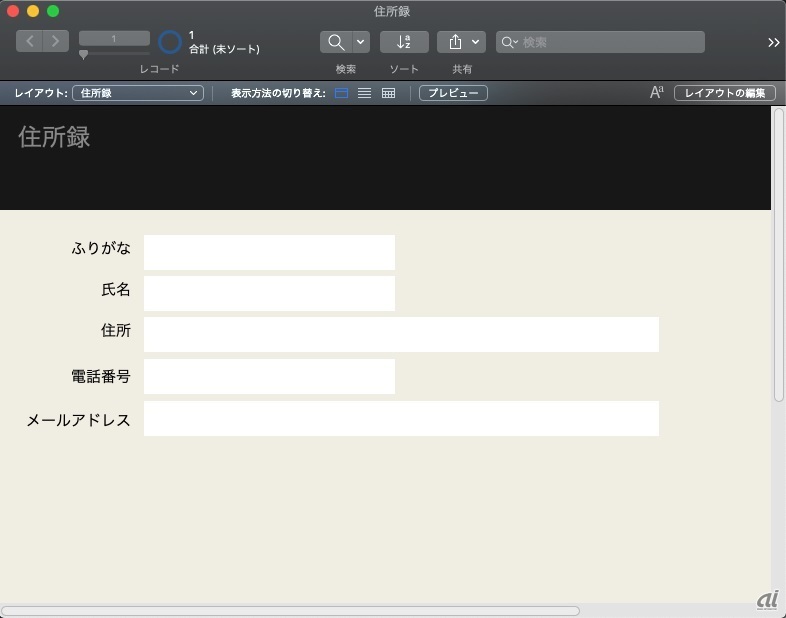Image resolution: width=786 pixels, height=618 pixels.
Task: Click the Share icon button
Action: (455, 42)
